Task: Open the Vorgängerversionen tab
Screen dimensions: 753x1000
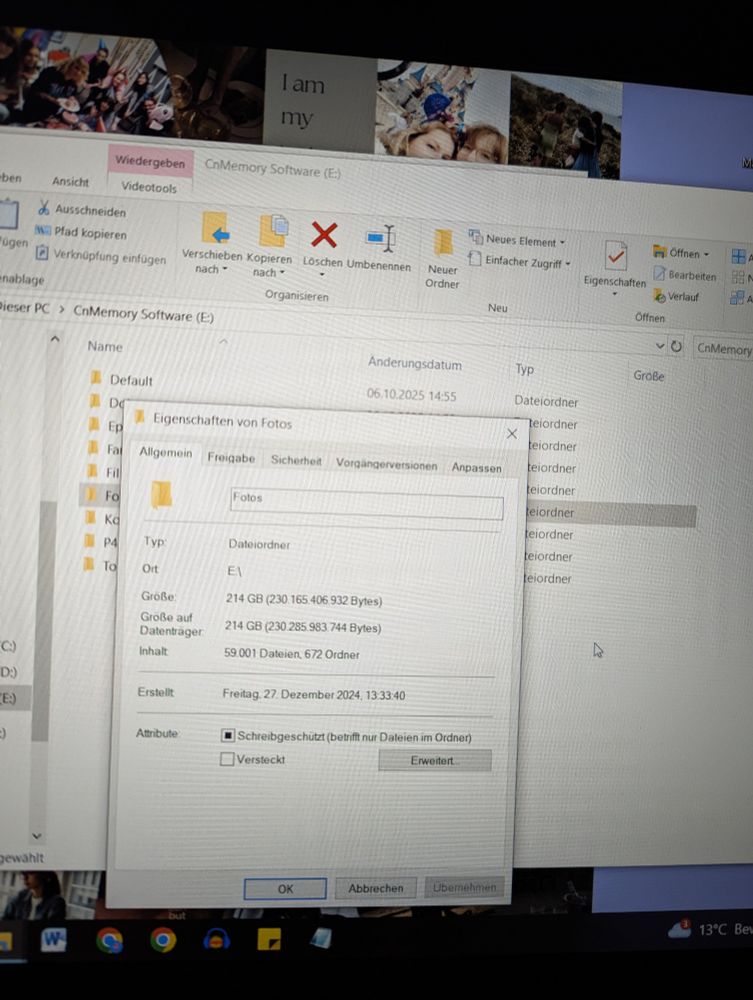Action: point(386,465)
